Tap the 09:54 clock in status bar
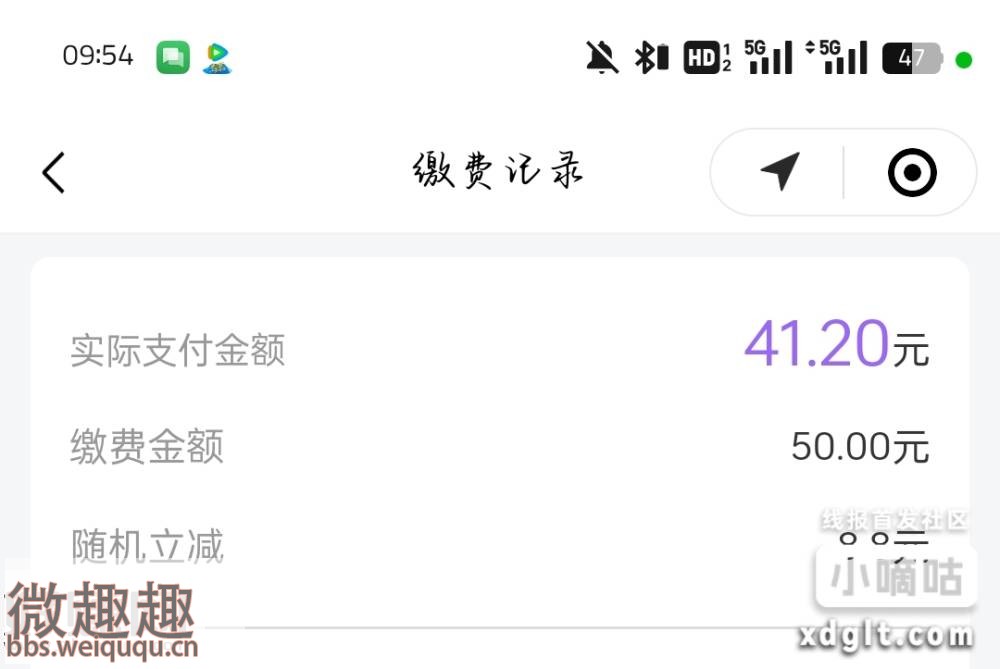 98,56
